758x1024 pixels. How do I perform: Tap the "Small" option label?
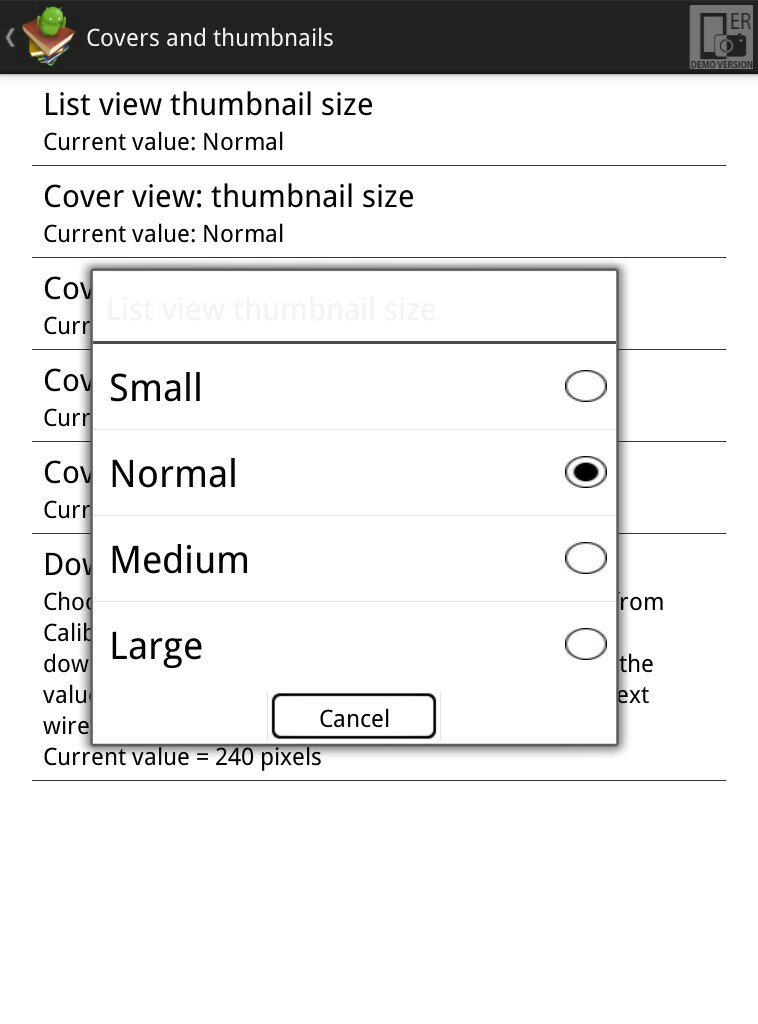point(156,388)
